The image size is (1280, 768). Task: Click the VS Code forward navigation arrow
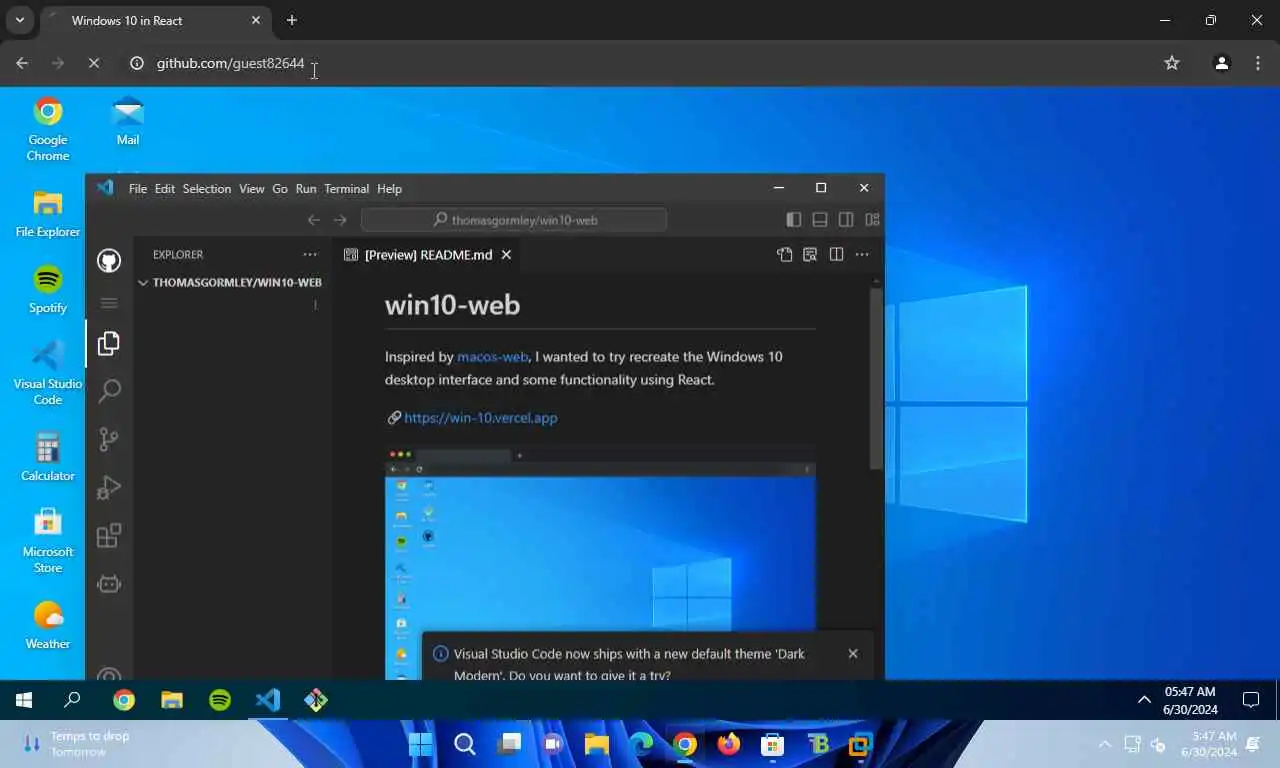point(340,220)
